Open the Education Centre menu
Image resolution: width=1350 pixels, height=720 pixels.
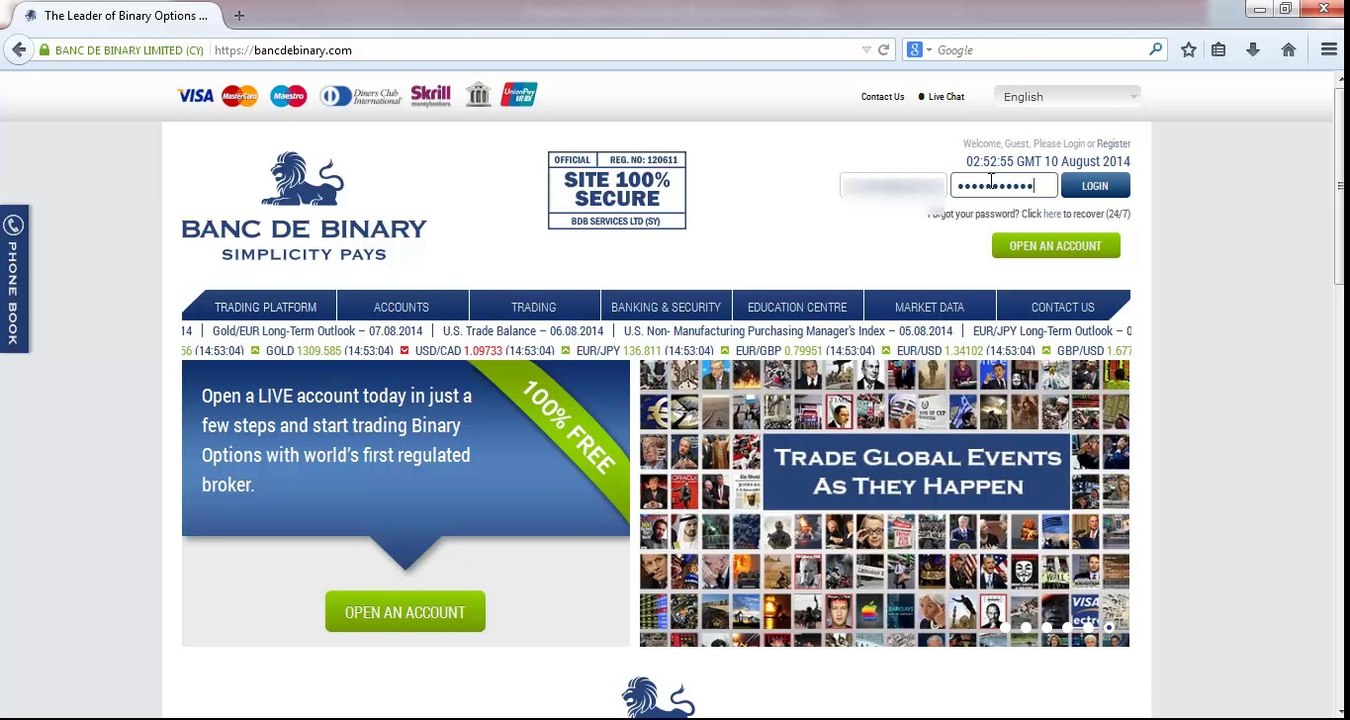[x=797, y=307]
